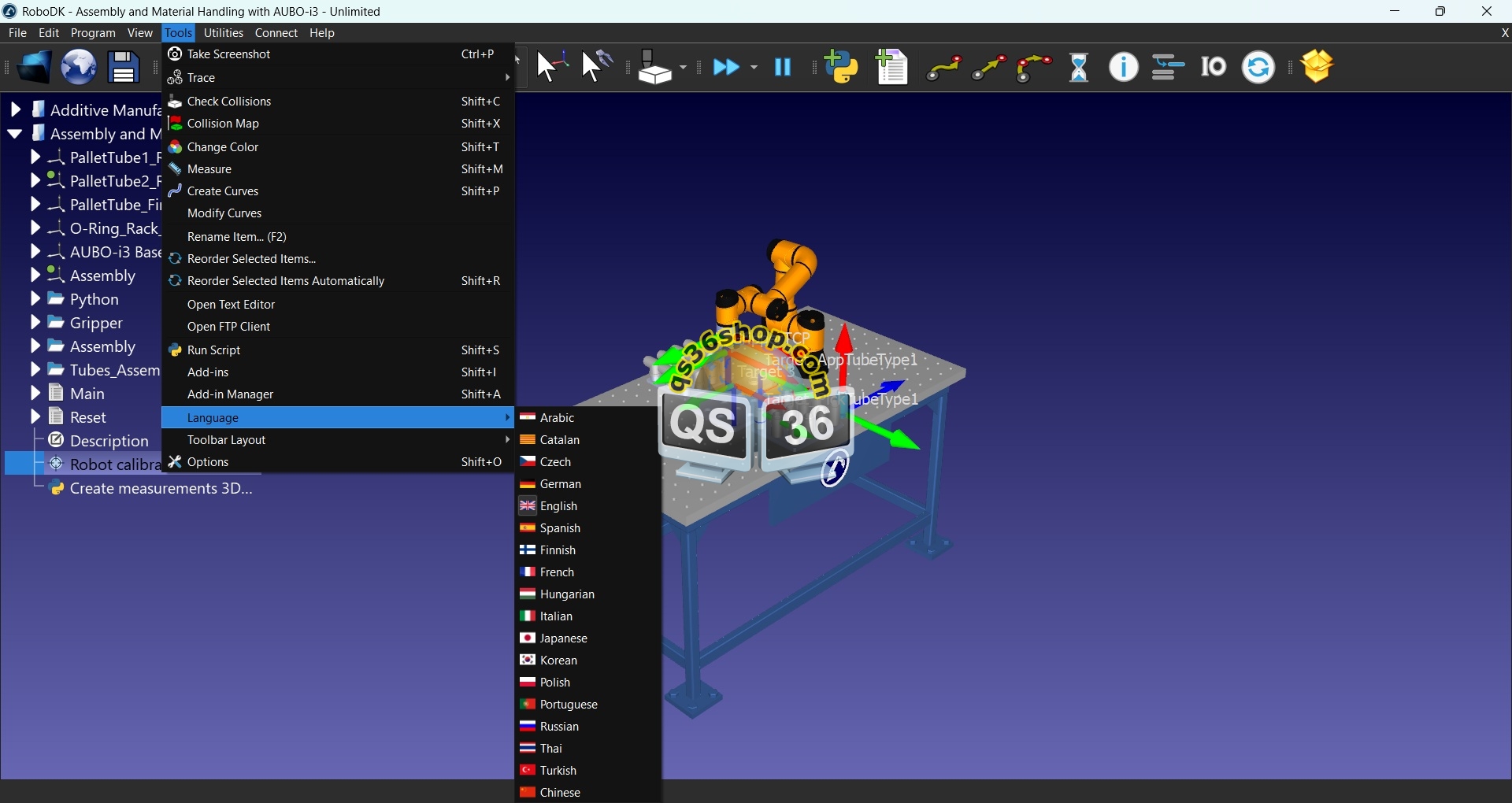The image size is (1512, 803).
Task: Open the Utilities menu
Action: (x=224, y=33)
